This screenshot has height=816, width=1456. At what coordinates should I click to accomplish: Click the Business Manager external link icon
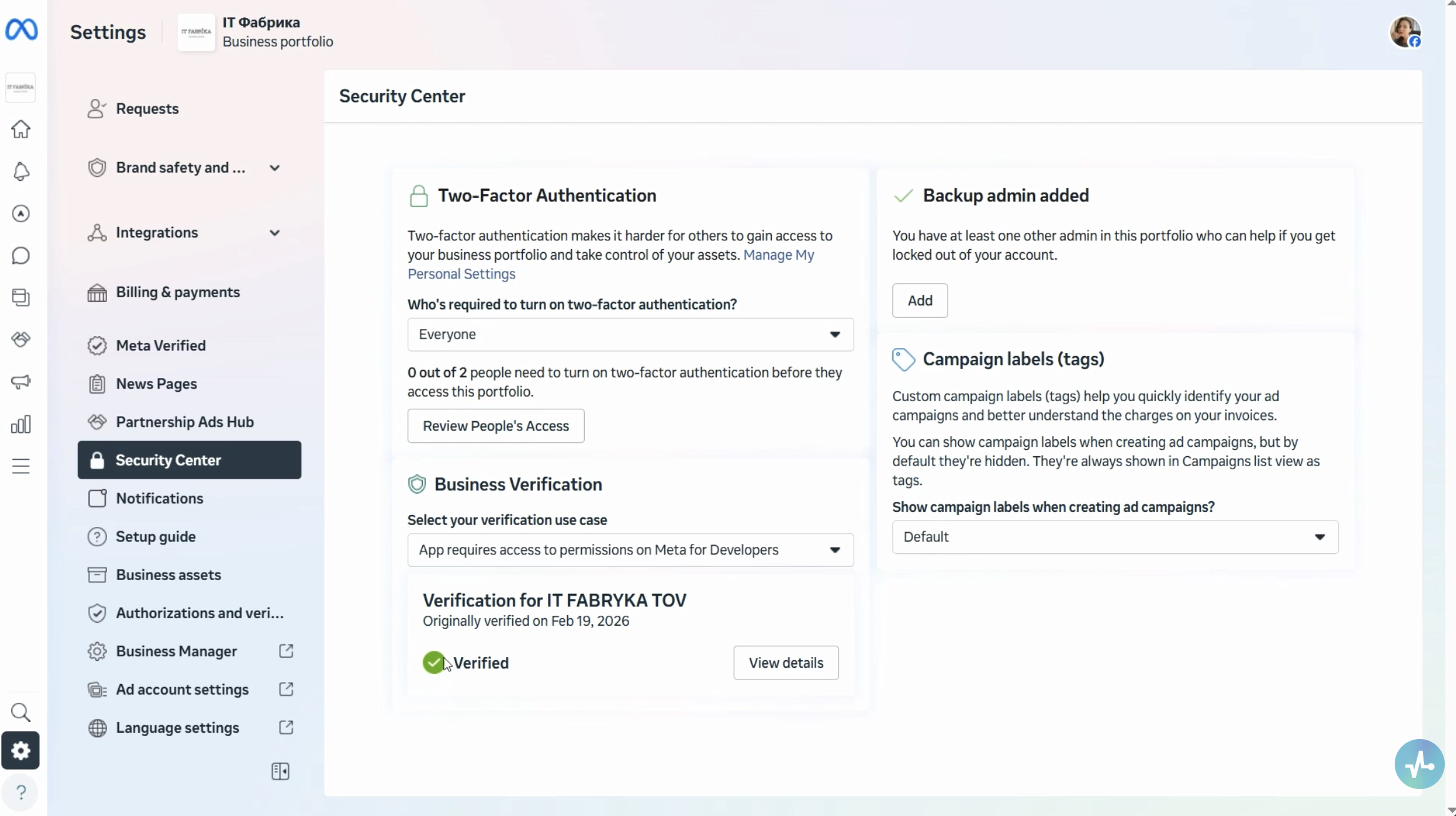click(286, 651)
